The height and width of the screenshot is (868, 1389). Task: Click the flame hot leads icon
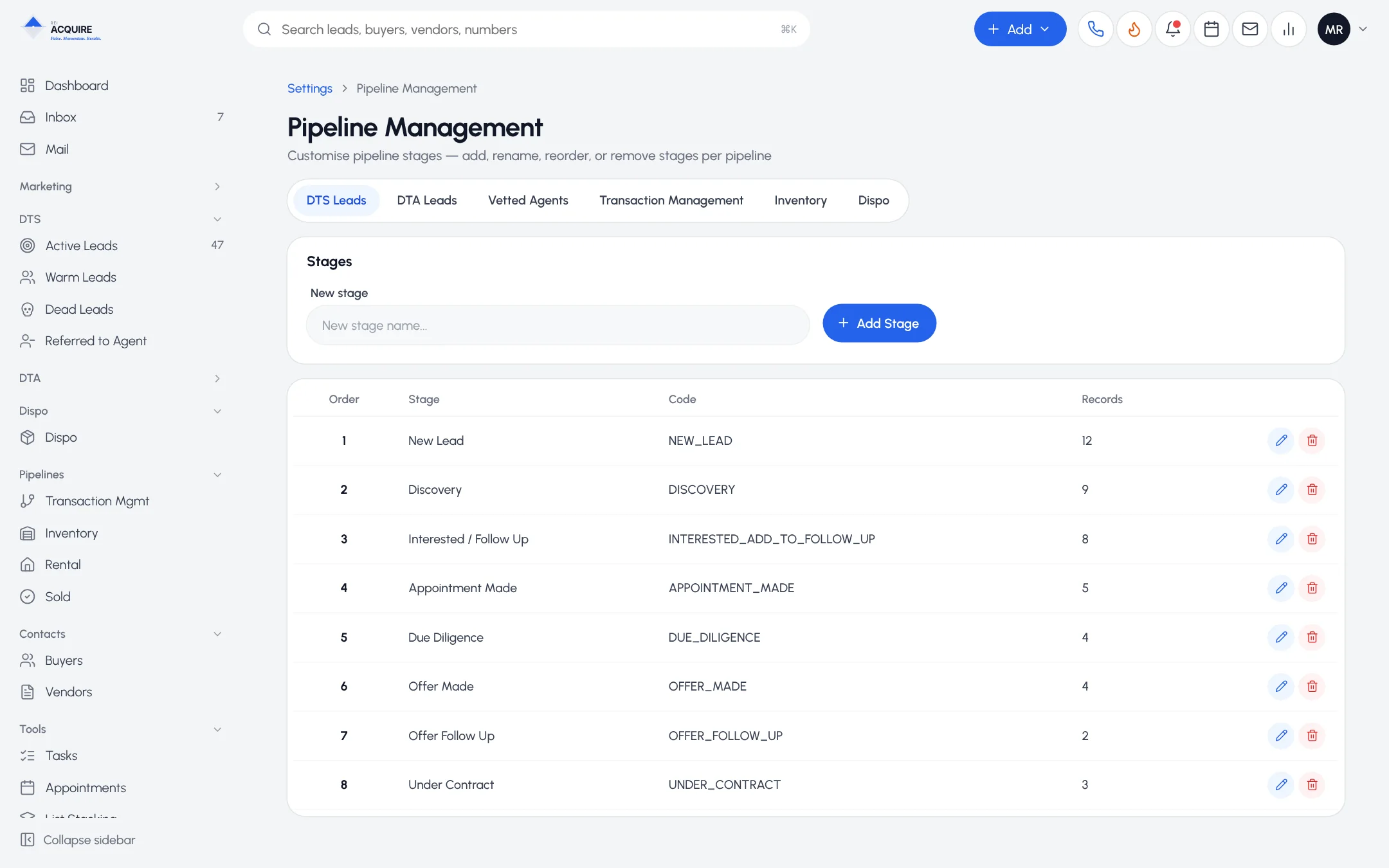pos(1134,29)
